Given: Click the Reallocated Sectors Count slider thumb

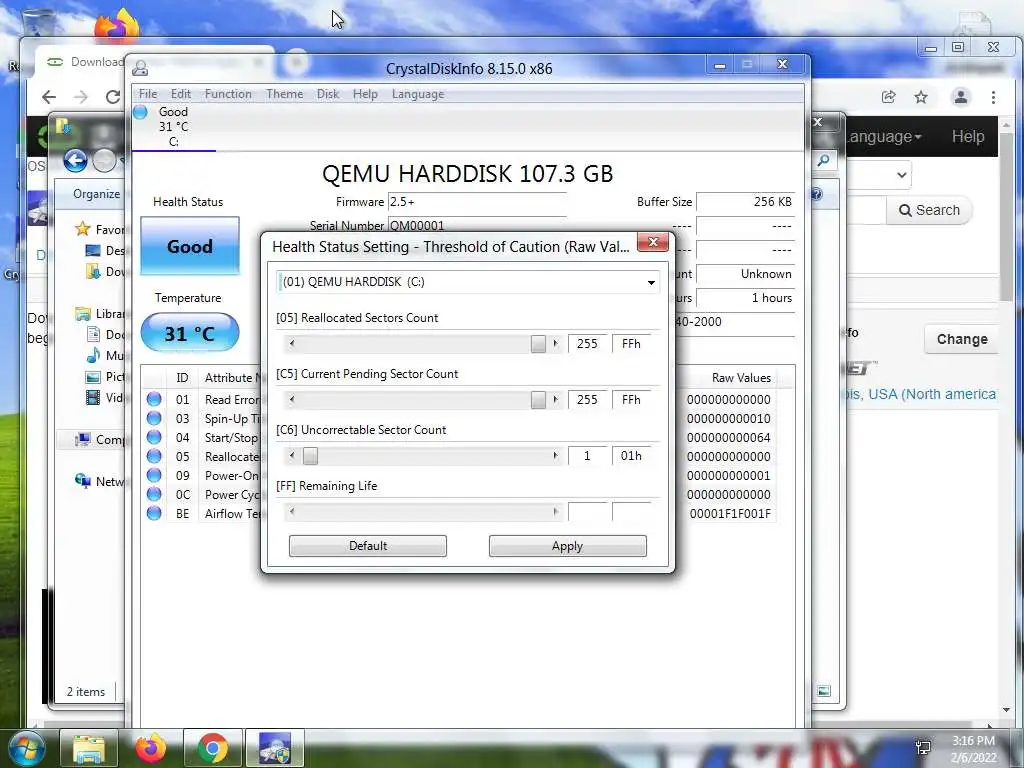Looking at the screenshot, I should pos(538,344).
